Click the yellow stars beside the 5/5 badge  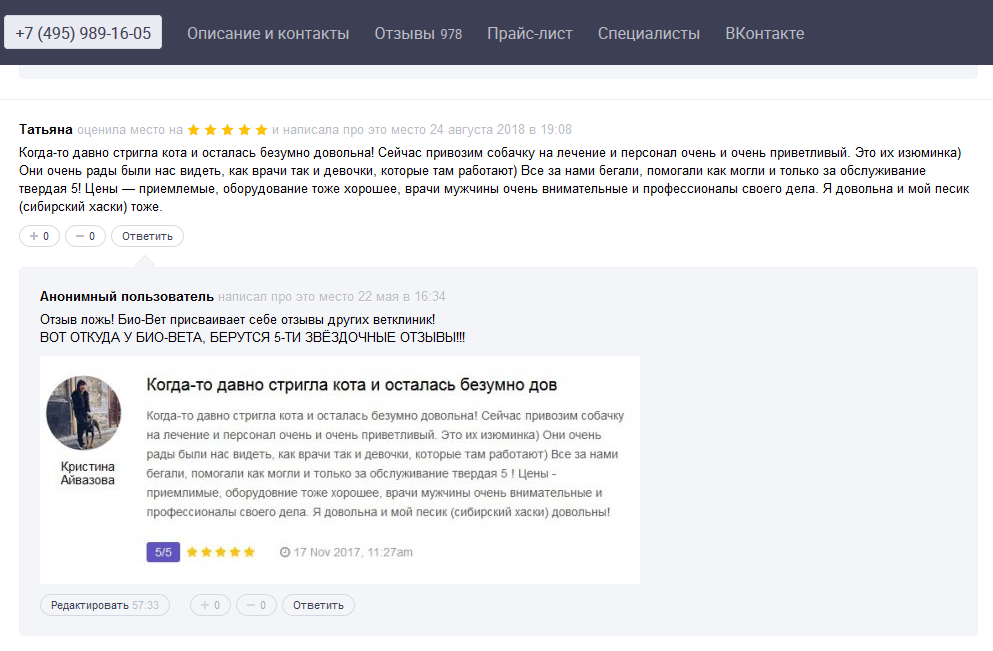pyautogui.click(x=220, y=552)
